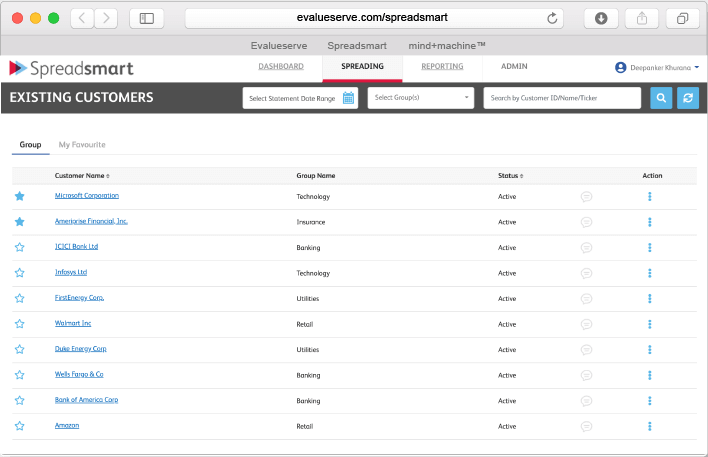
Task: Open action menu for Duke Energy Corp
Action: pyautogui.click(x=650, y=350)
